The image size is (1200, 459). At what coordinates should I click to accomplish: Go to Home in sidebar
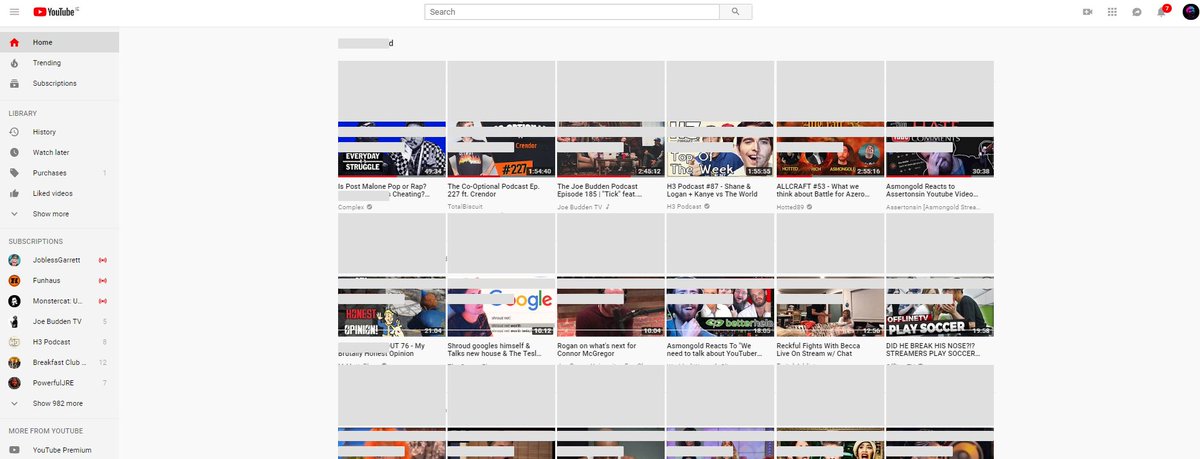tap(59, 43)
